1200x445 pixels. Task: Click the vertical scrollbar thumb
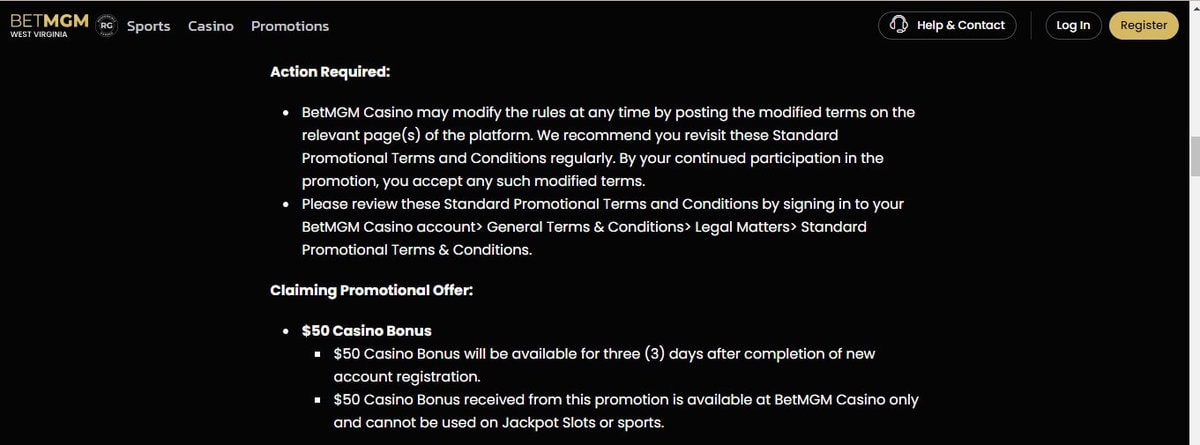coord(1193,156)
